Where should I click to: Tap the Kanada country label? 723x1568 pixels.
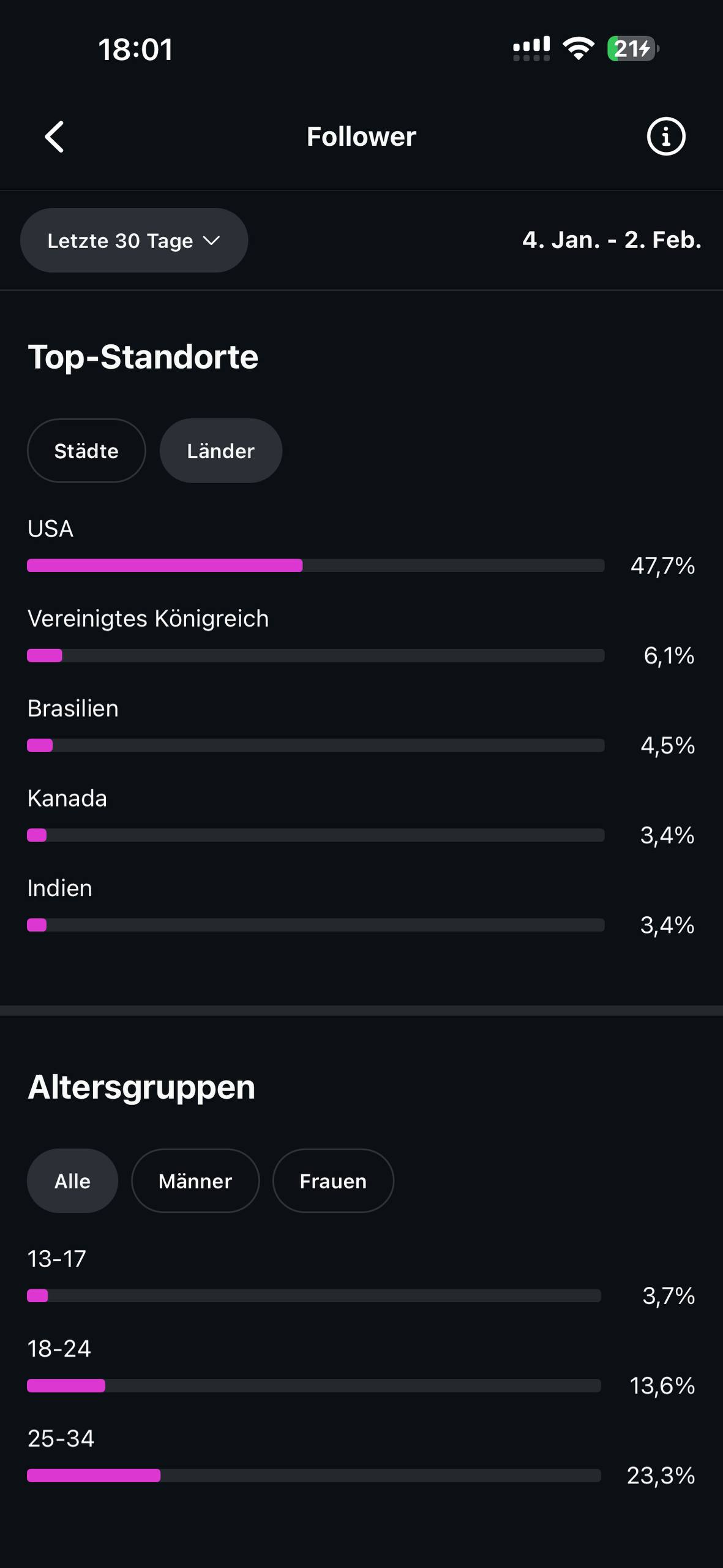(67, 799)
